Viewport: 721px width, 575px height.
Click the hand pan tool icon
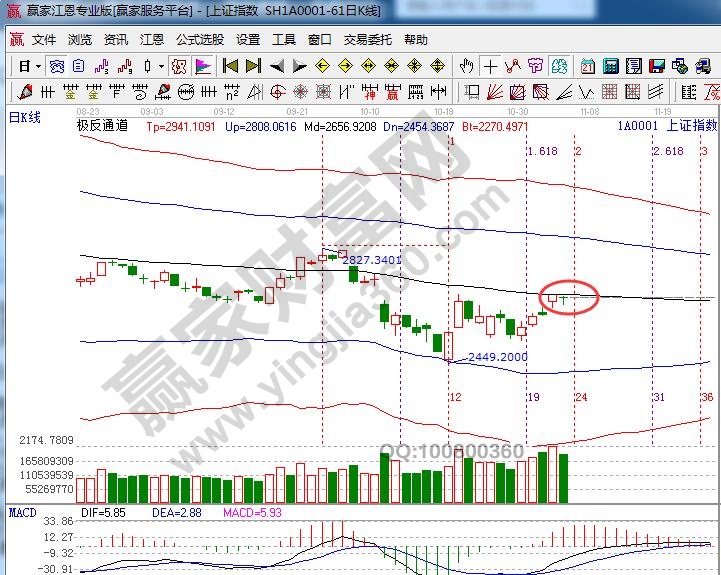(x=466, y=67)
